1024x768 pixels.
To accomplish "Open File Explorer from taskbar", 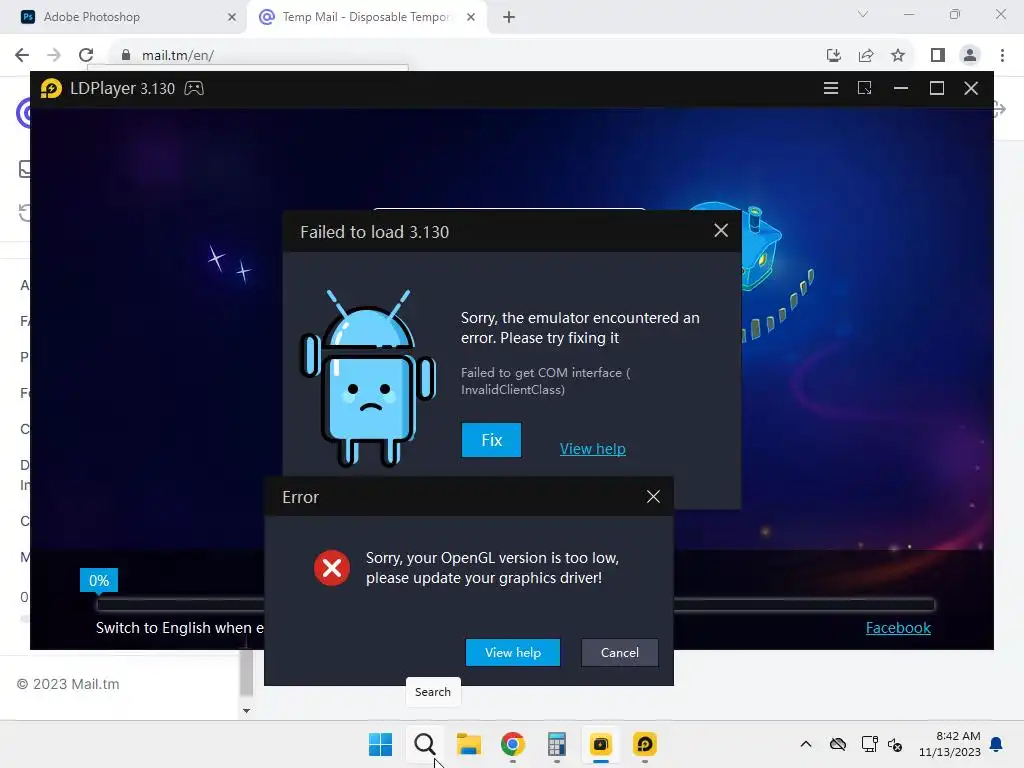I will tap(468, 744).
